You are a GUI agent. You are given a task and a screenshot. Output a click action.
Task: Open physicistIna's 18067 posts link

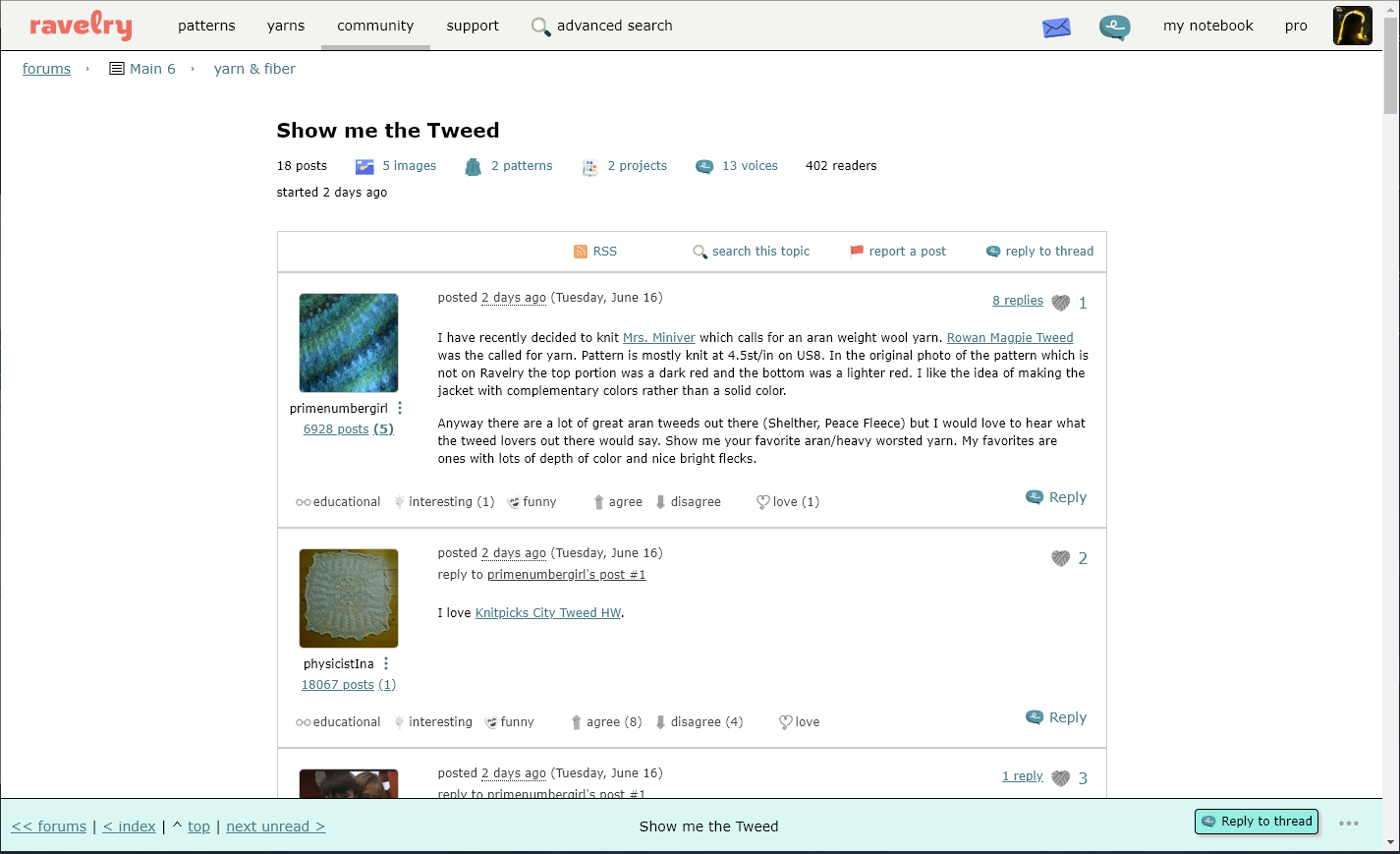pyautogui.click(x=337, y=685)
